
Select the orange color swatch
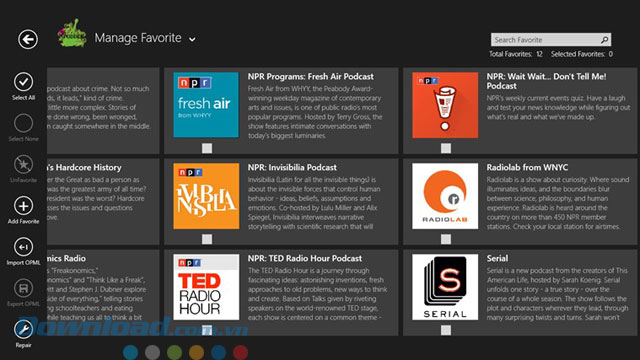tap(196, 352)
